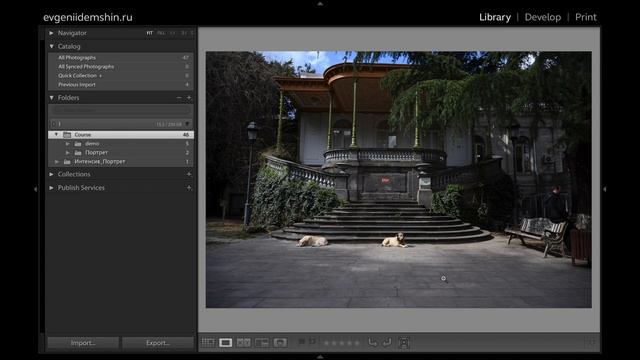Expand the Navigator panel
The image size is (640, 360).
(51, 33)
